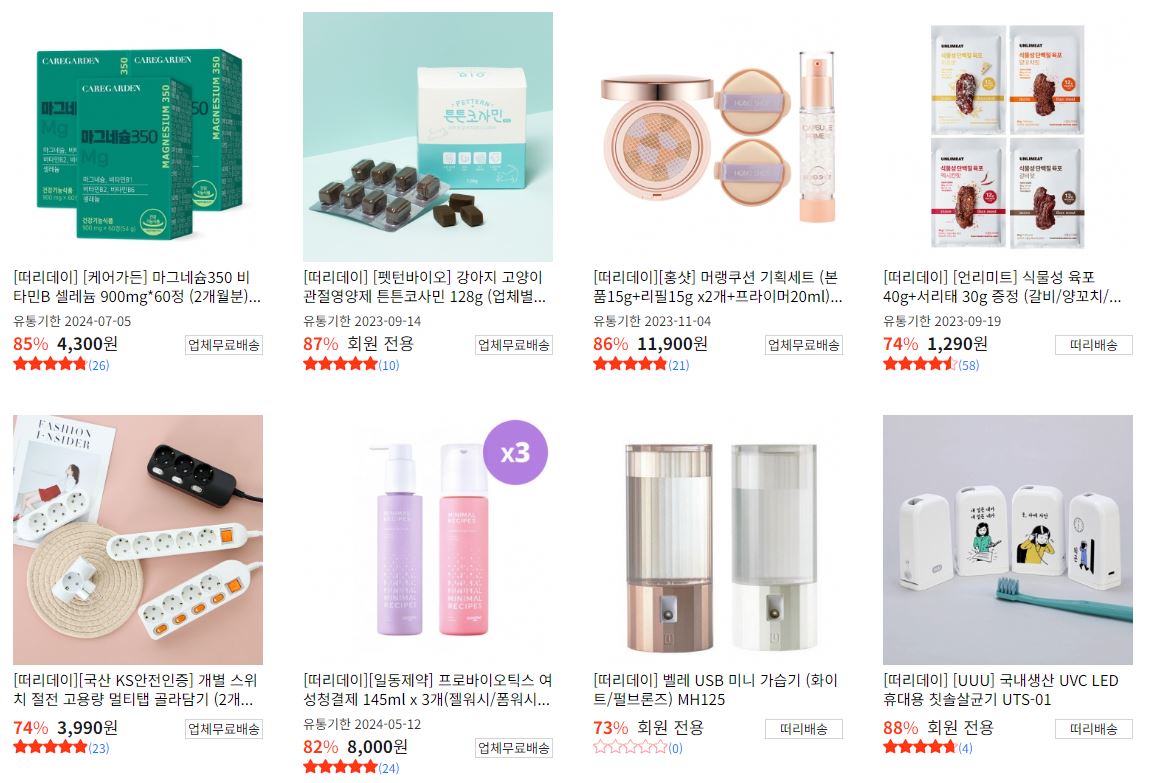Click the 24 review count of 프로바이오틱스 여성청결제
1149x783 pixels.
click(x=389, y=768)
